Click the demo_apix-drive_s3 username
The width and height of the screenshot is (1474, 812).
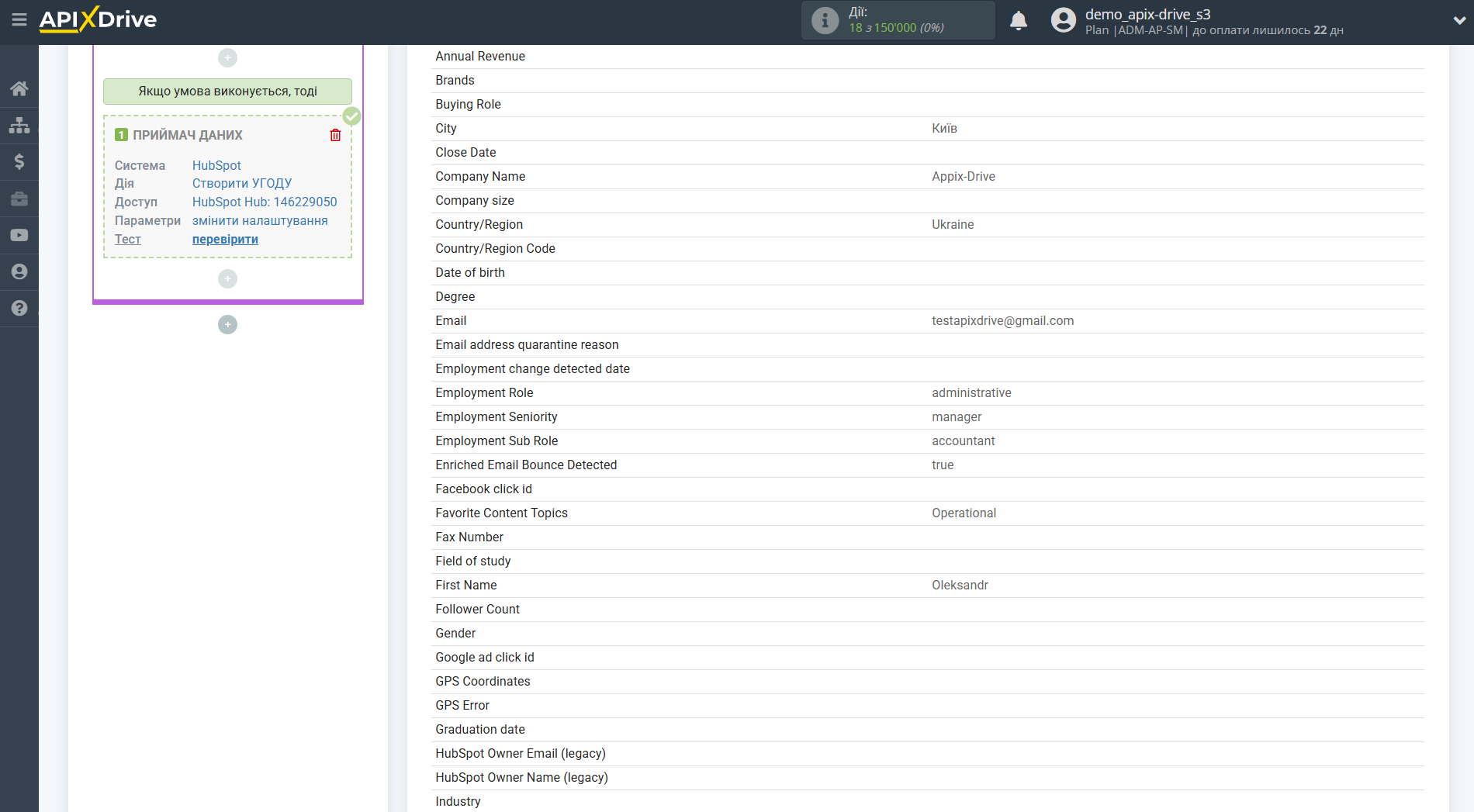[1147, 14]
